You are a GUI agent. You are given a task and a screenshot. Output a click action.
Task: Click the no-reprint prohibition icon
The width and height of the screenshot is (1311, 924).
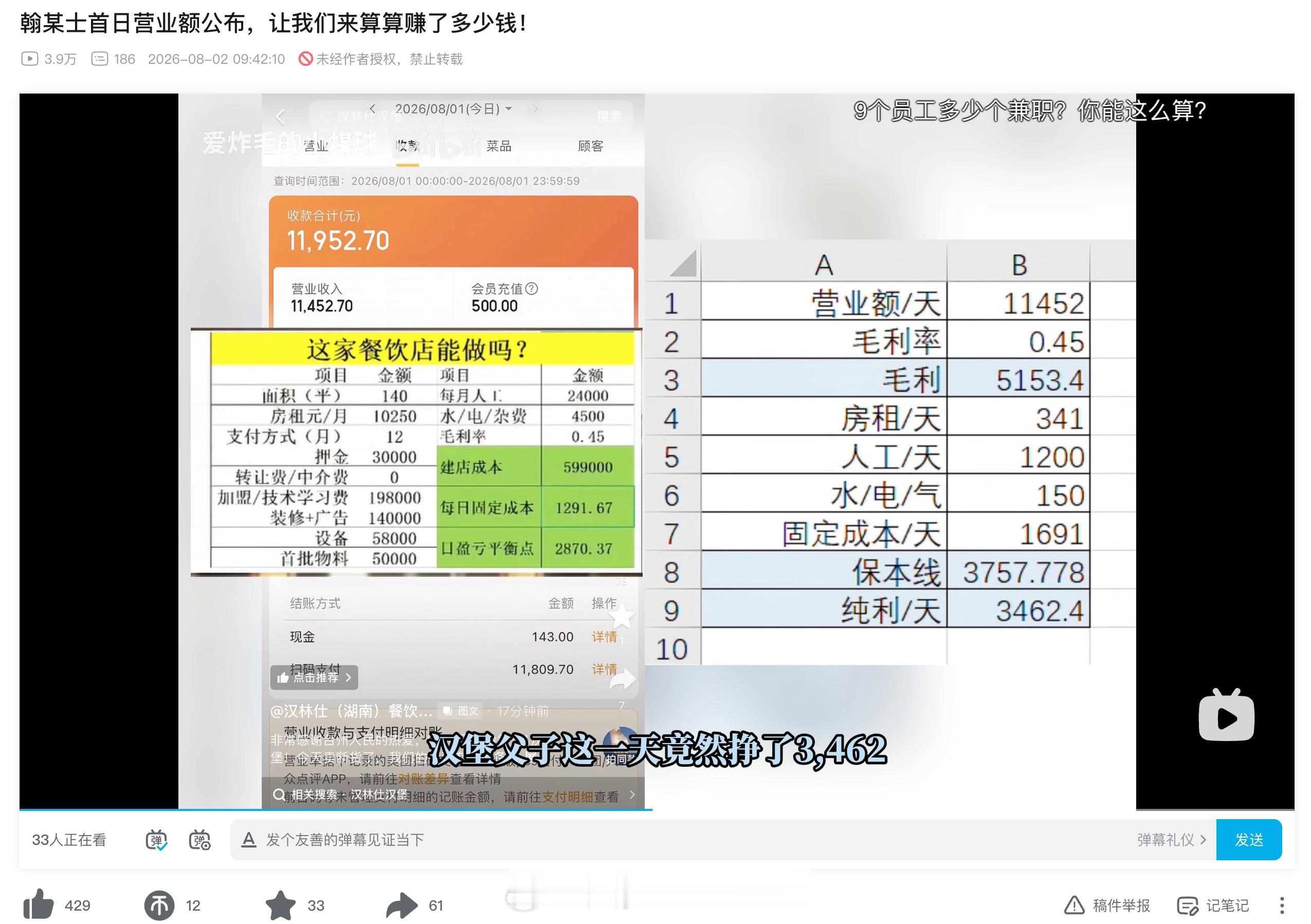tap(305, 59)
